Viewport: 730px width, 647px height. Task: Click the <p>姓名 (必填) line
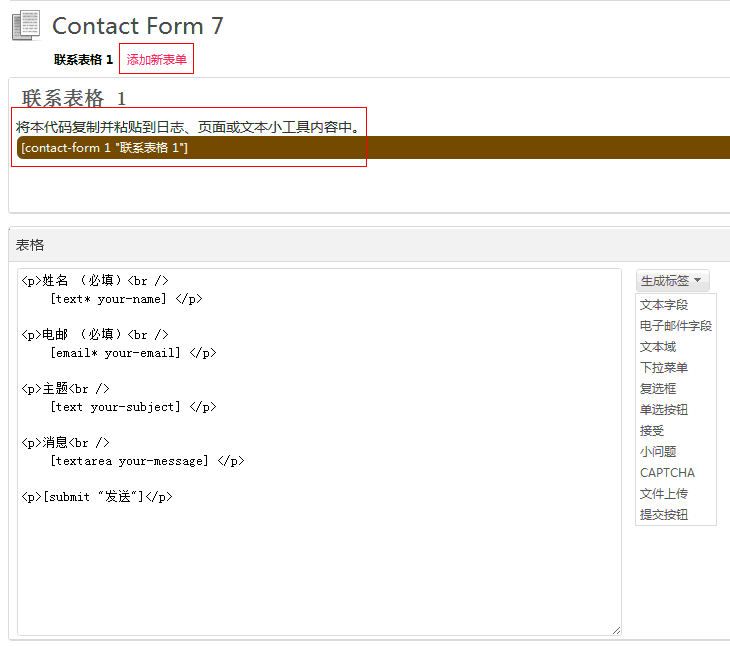95,281
